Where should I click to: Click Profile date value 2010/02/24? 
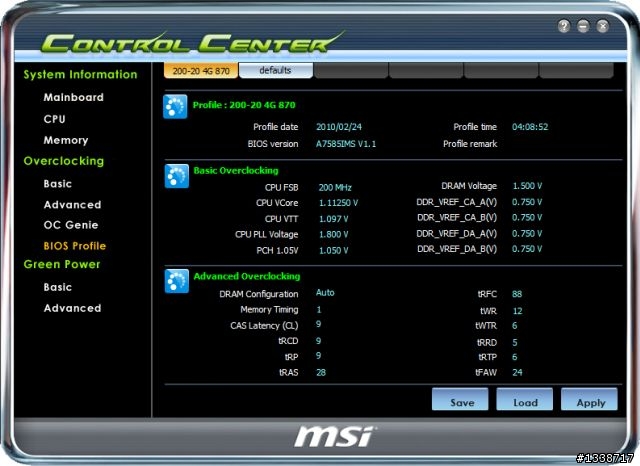[x=339, y=127]
